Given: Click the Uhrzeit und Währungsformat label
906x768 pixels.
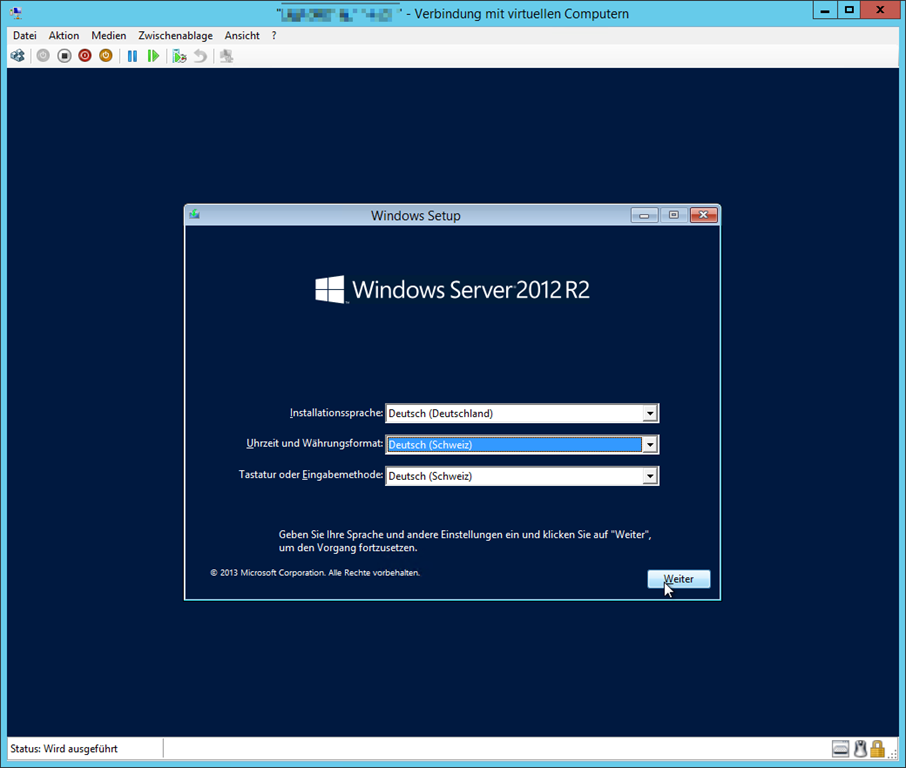Looking at the screenshot, I should click(x=315, y=444).
